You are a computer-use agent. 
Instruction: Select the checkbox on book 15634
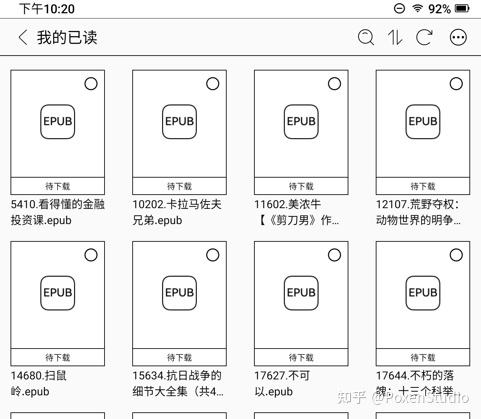(x=213, y=255)
